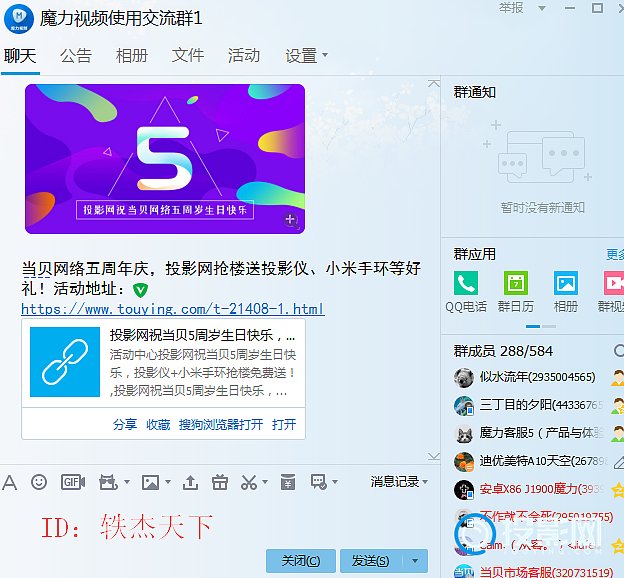
Task: Click the sticker show icon
Action: (x=108, y=482)
